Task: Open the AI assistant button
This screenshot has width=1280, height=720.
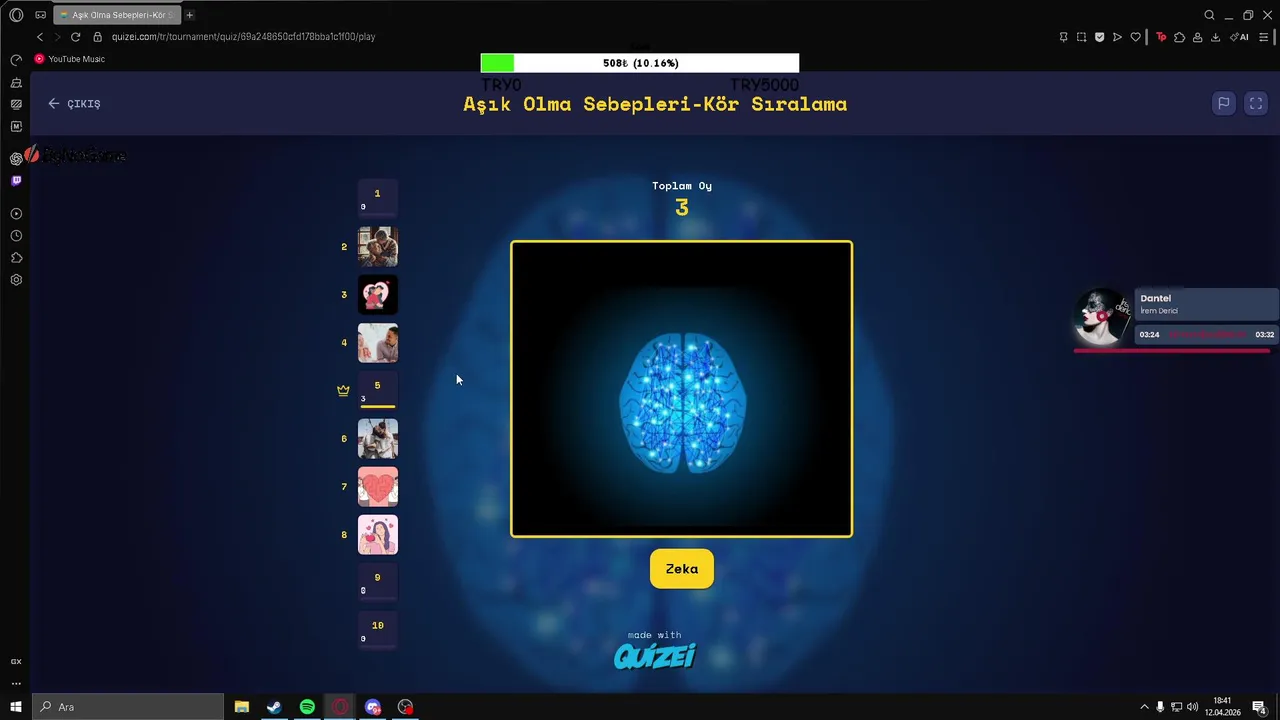Action: 1239,37
